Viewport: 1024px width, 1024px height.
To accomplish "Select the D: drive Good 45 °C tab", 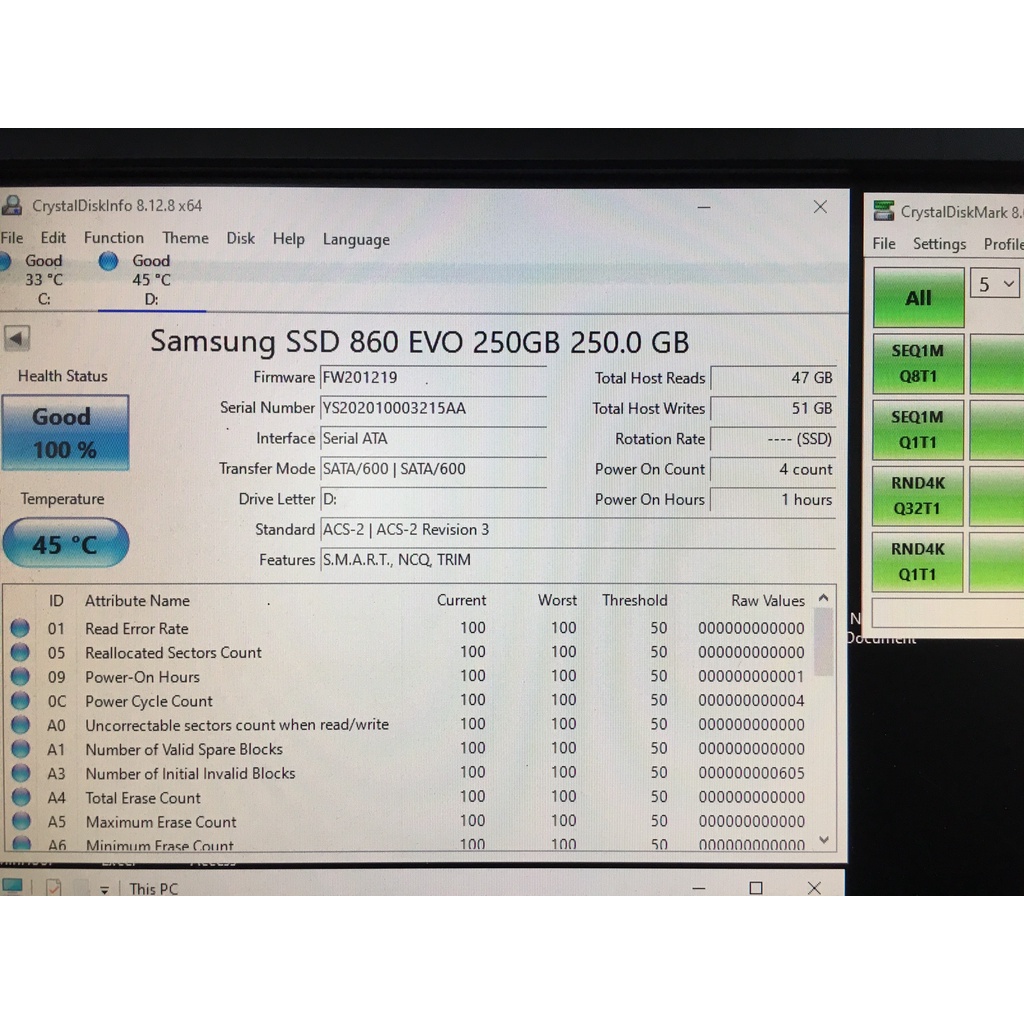I will [152, 280].
